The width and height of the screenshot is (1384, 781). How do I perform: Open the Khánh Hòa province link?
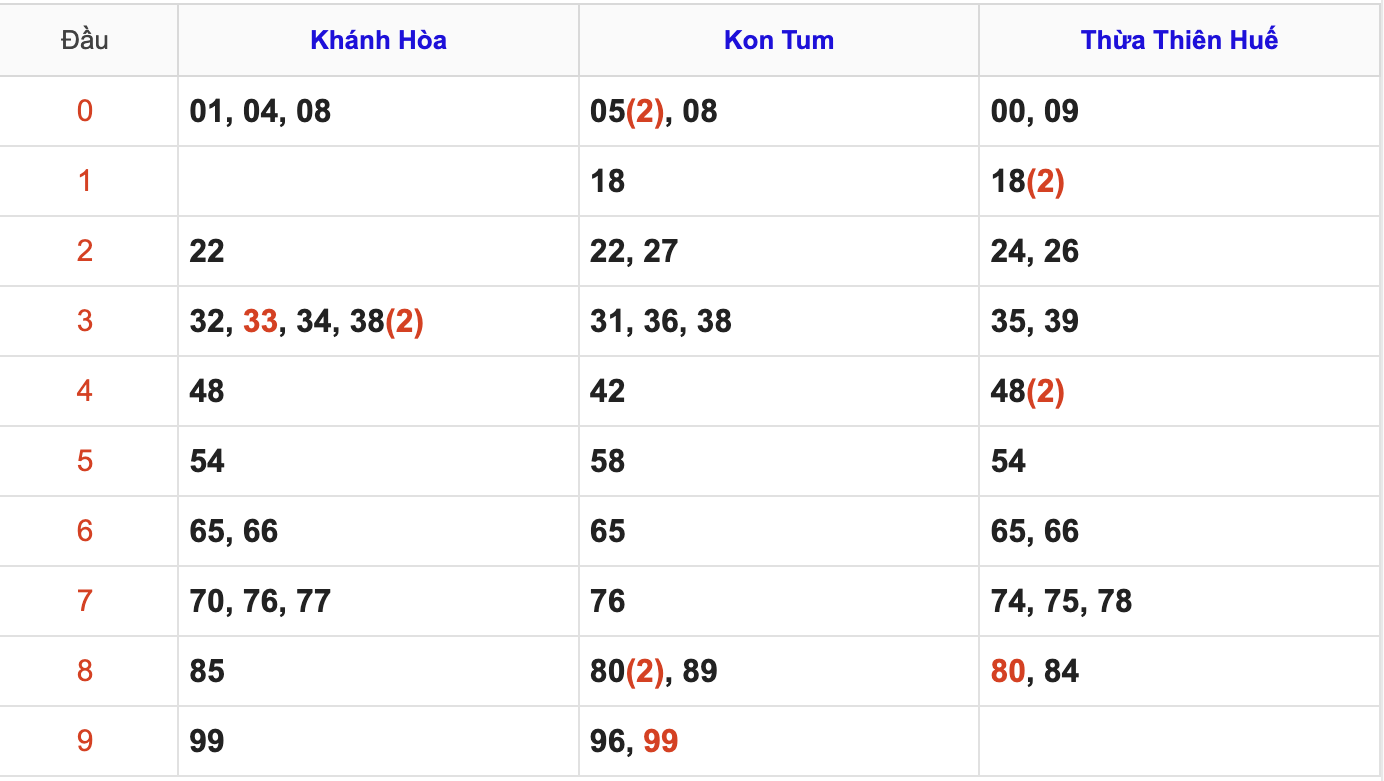(378, 40)
